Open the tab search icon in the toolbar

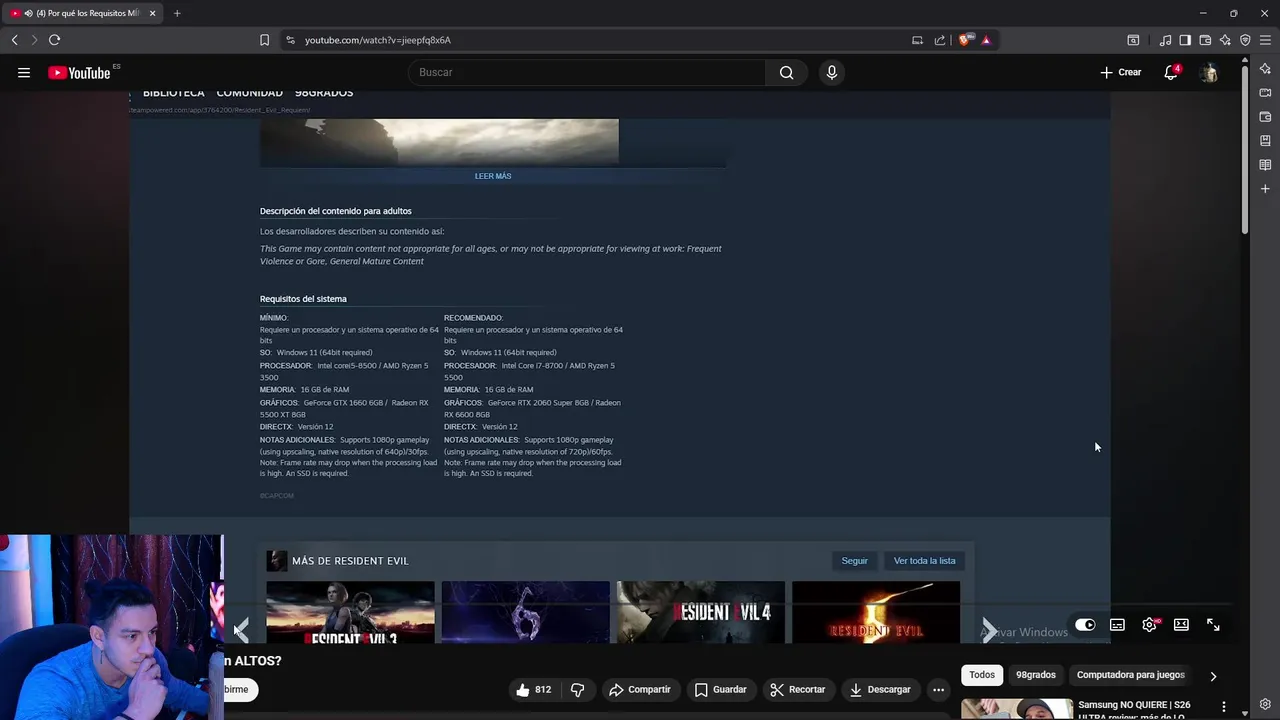pyautogui.click(x=1133, y=40)
